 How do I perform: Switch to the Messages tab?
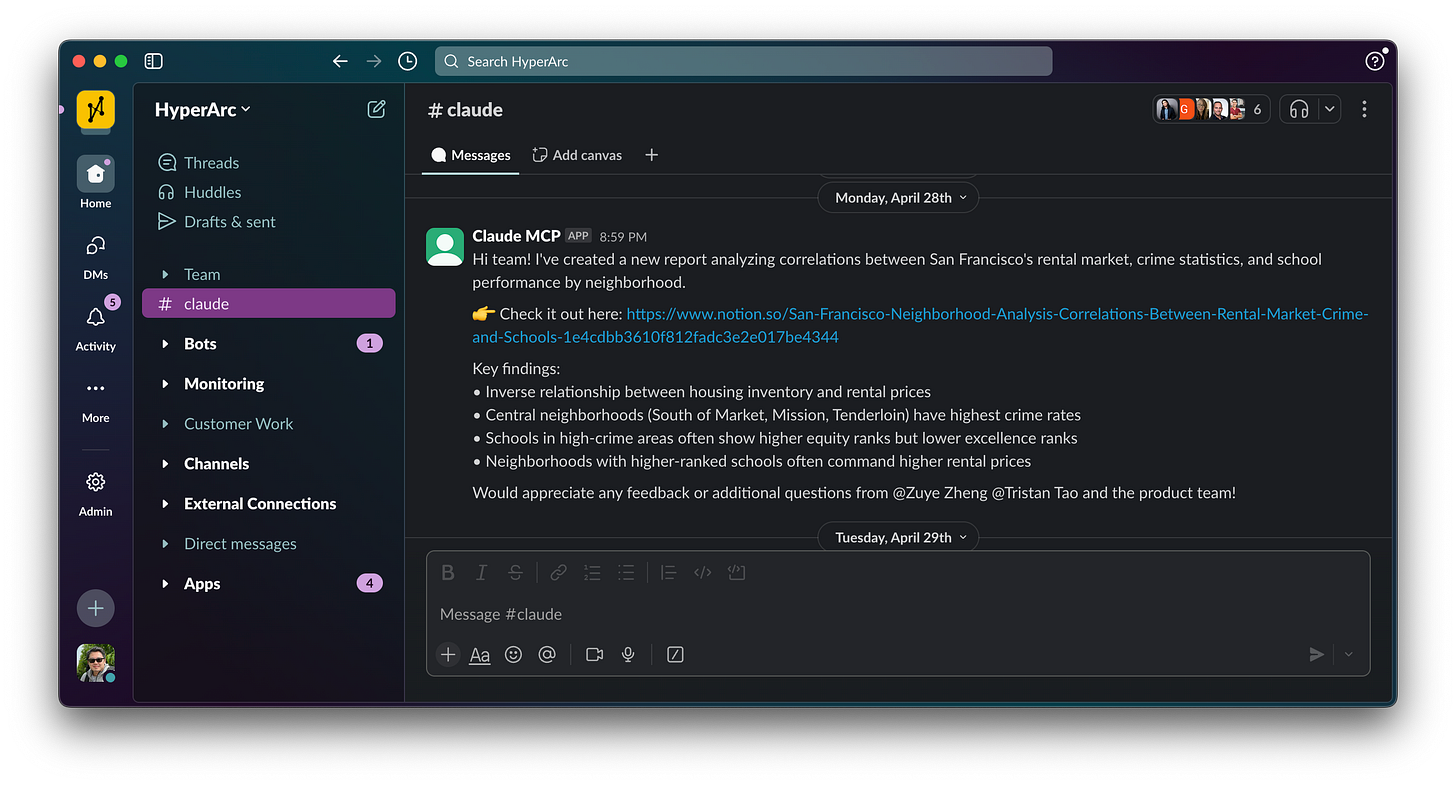pos(470,155)
